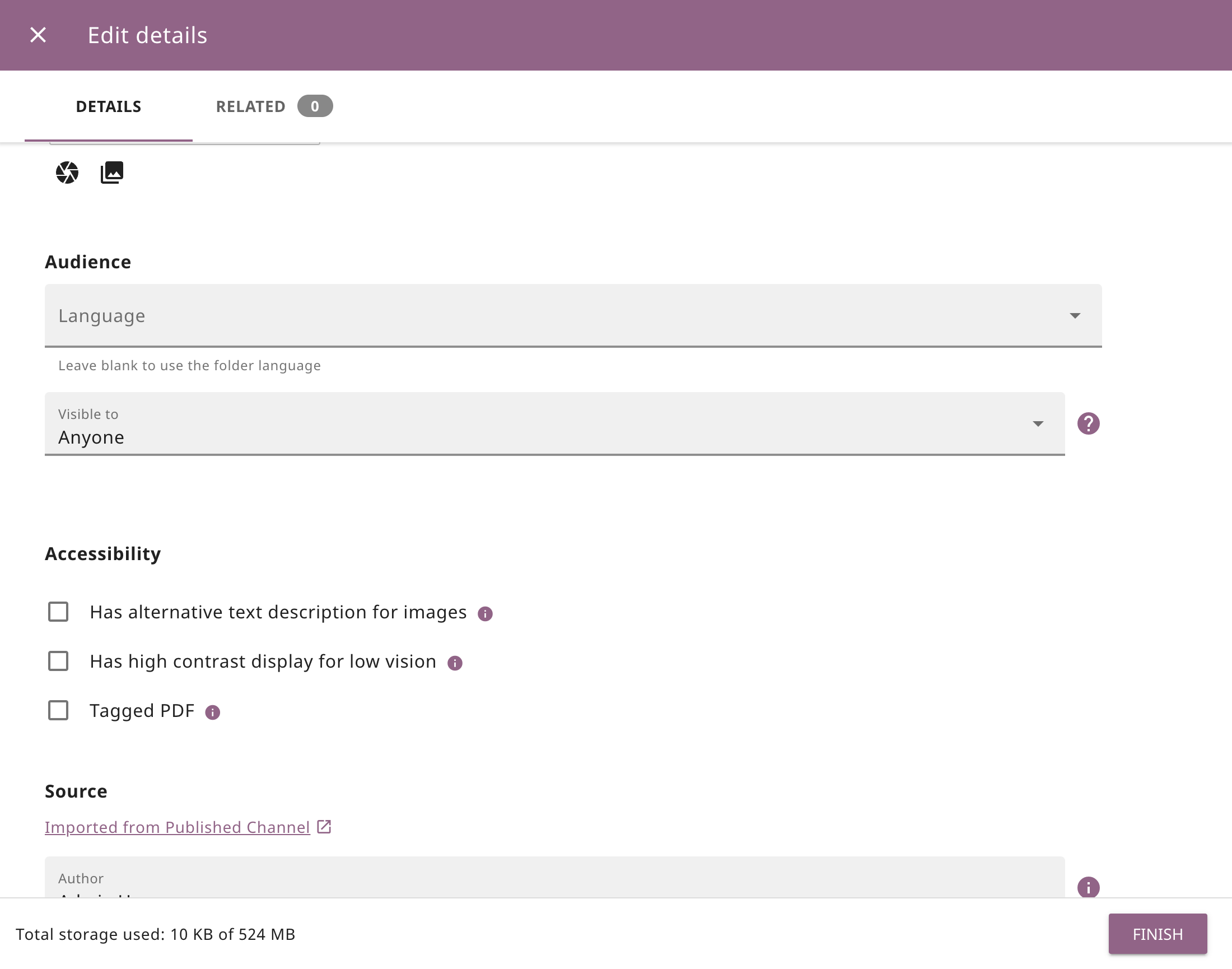Show info about Tagged PDF
Screen dimensions: 1232x969
coord(212,712)
